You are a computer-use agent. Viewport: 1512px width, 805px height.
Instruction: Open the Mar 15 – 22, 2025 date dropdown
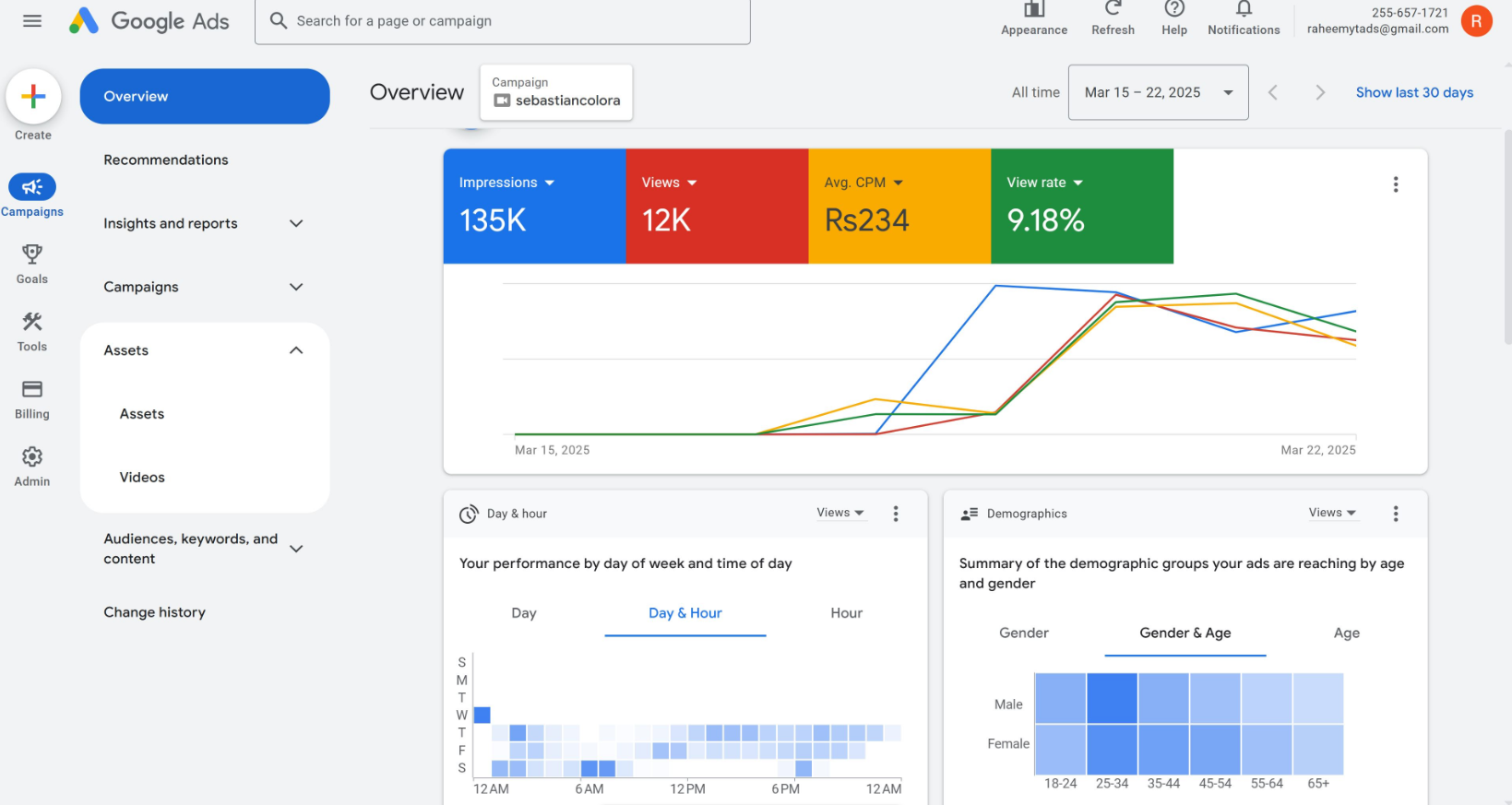coord(1158,92)
